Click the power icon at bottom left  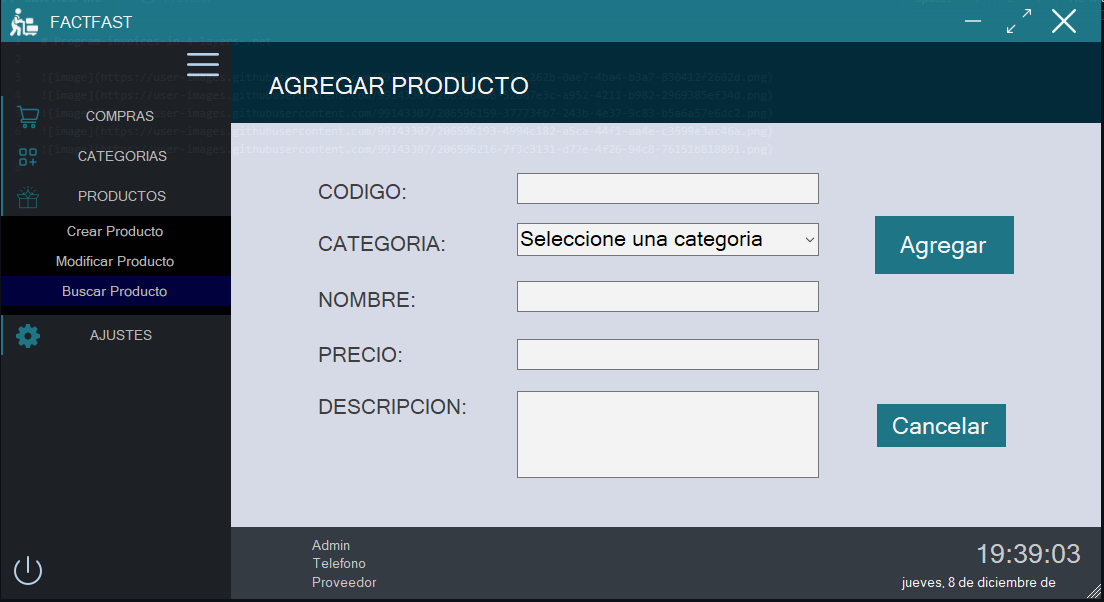[x=27, y=570]
